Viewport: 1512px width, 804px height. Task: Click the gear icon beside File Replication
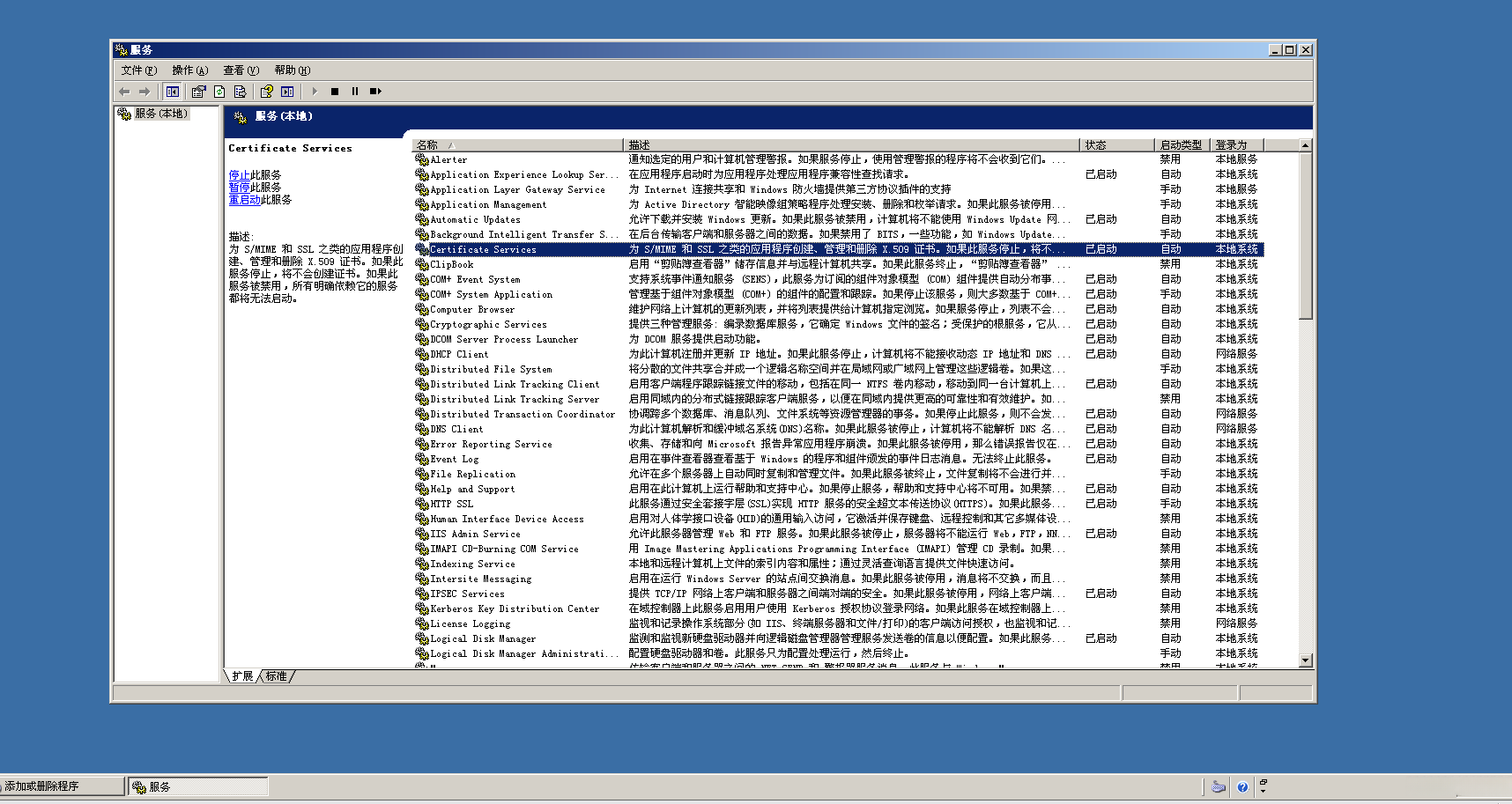click(x=422, y=474)
